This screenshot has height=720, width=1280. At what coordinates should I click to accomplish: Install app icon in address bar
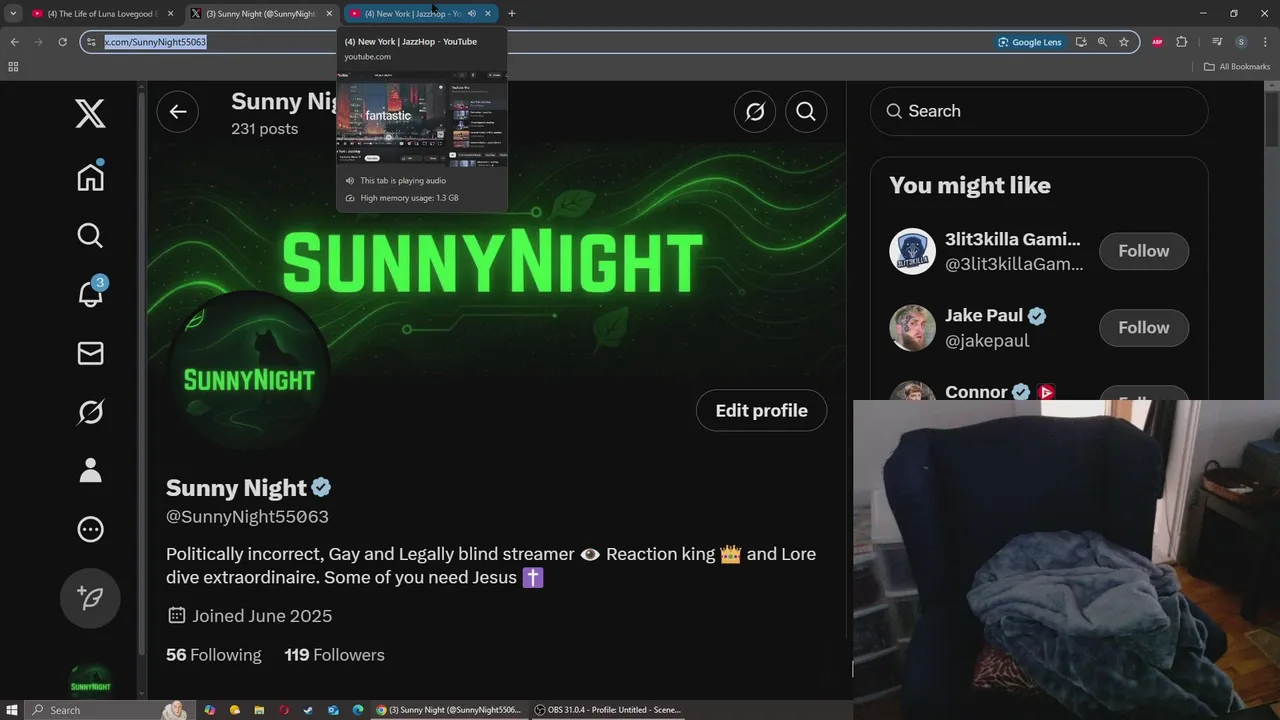1081,42
